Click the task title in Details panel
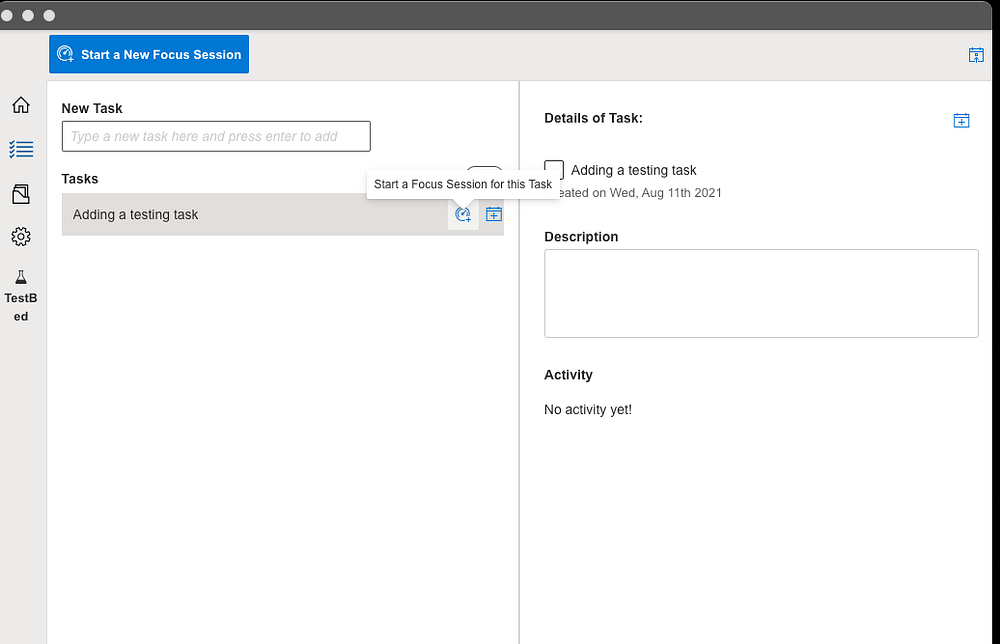This screenshot has width=1000, height=644. point(634,170)
